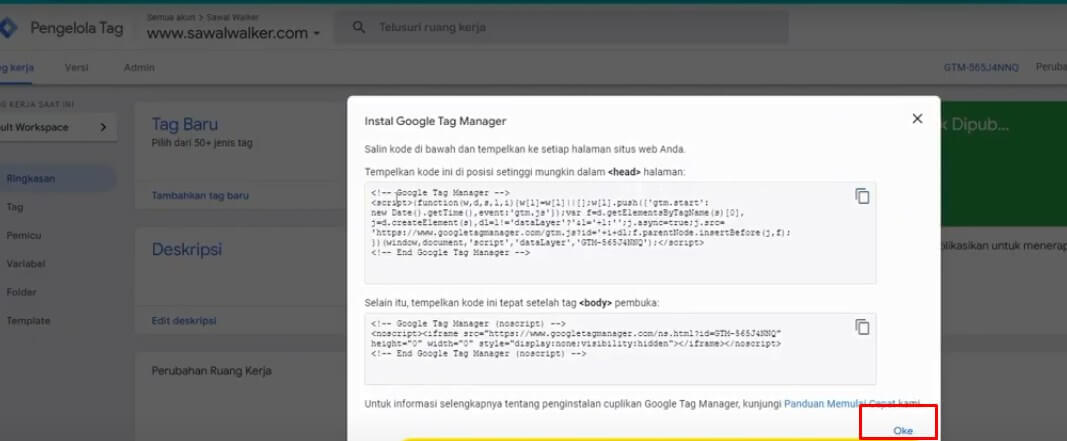Screen dimensions: 1067x441
Task: Select the Ruang kerja tab
Action: pyautogui.click(x=16, y=68)
